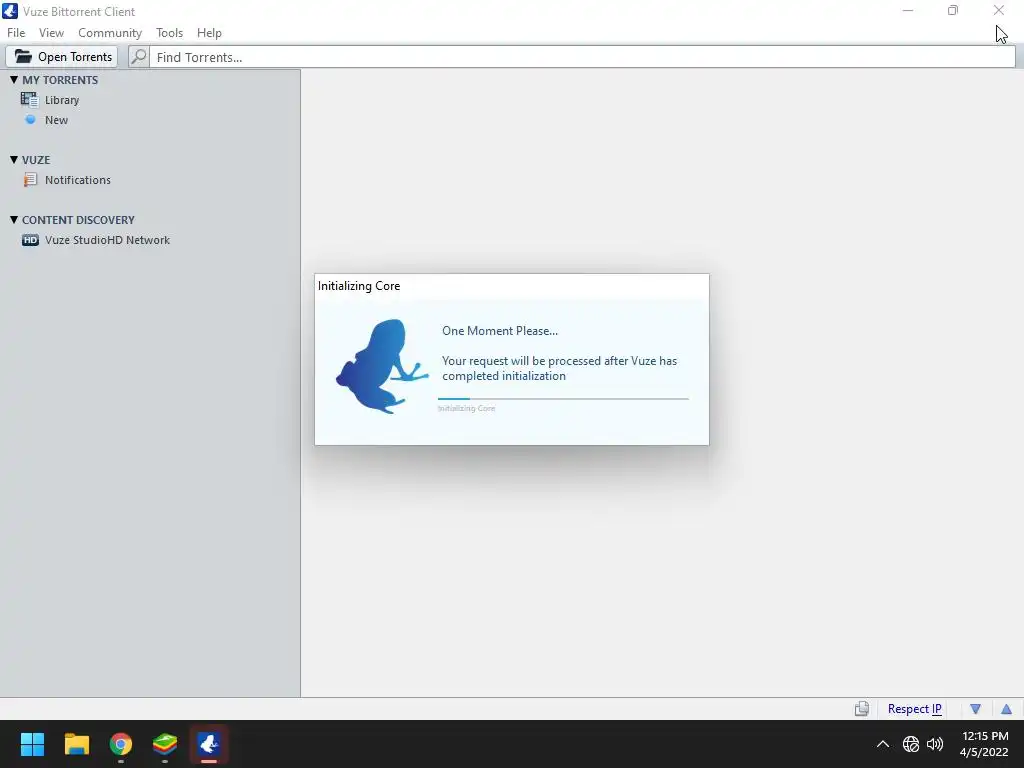Open the clock and date panel
The height and width of the screenshot is (768, 1024).
point(984,744)
